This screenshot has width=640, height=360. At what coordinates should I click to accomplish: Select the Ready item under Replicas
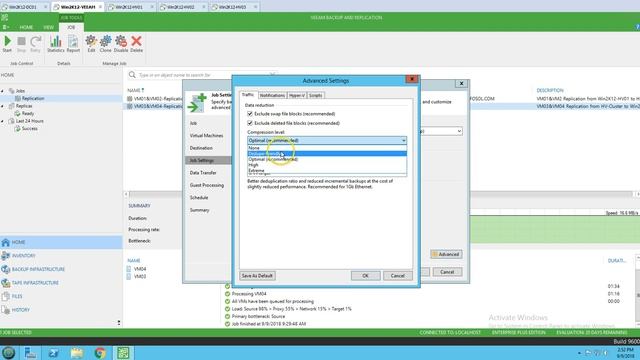[x=28, y=113]
